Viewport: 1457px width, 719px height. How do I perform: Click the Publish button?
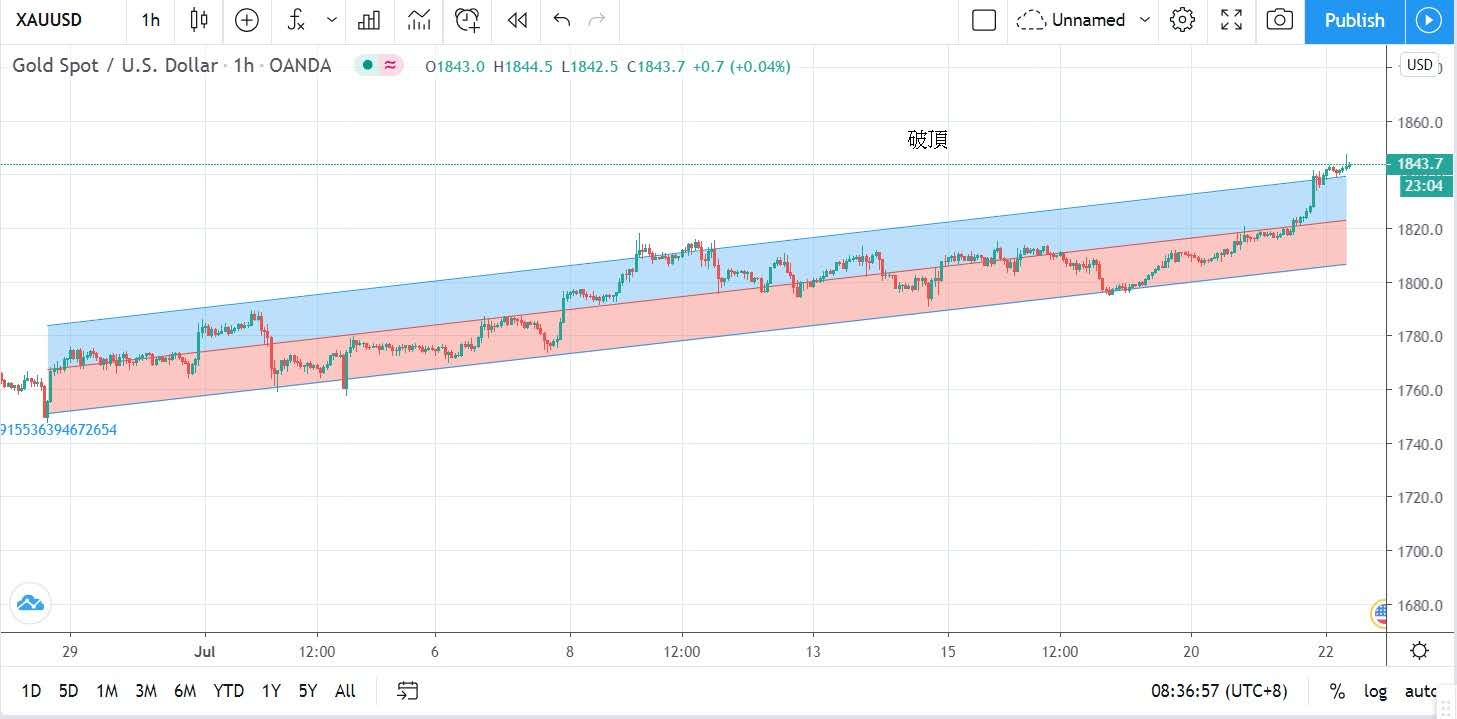pyautogui.click(x=1354, y=20)
